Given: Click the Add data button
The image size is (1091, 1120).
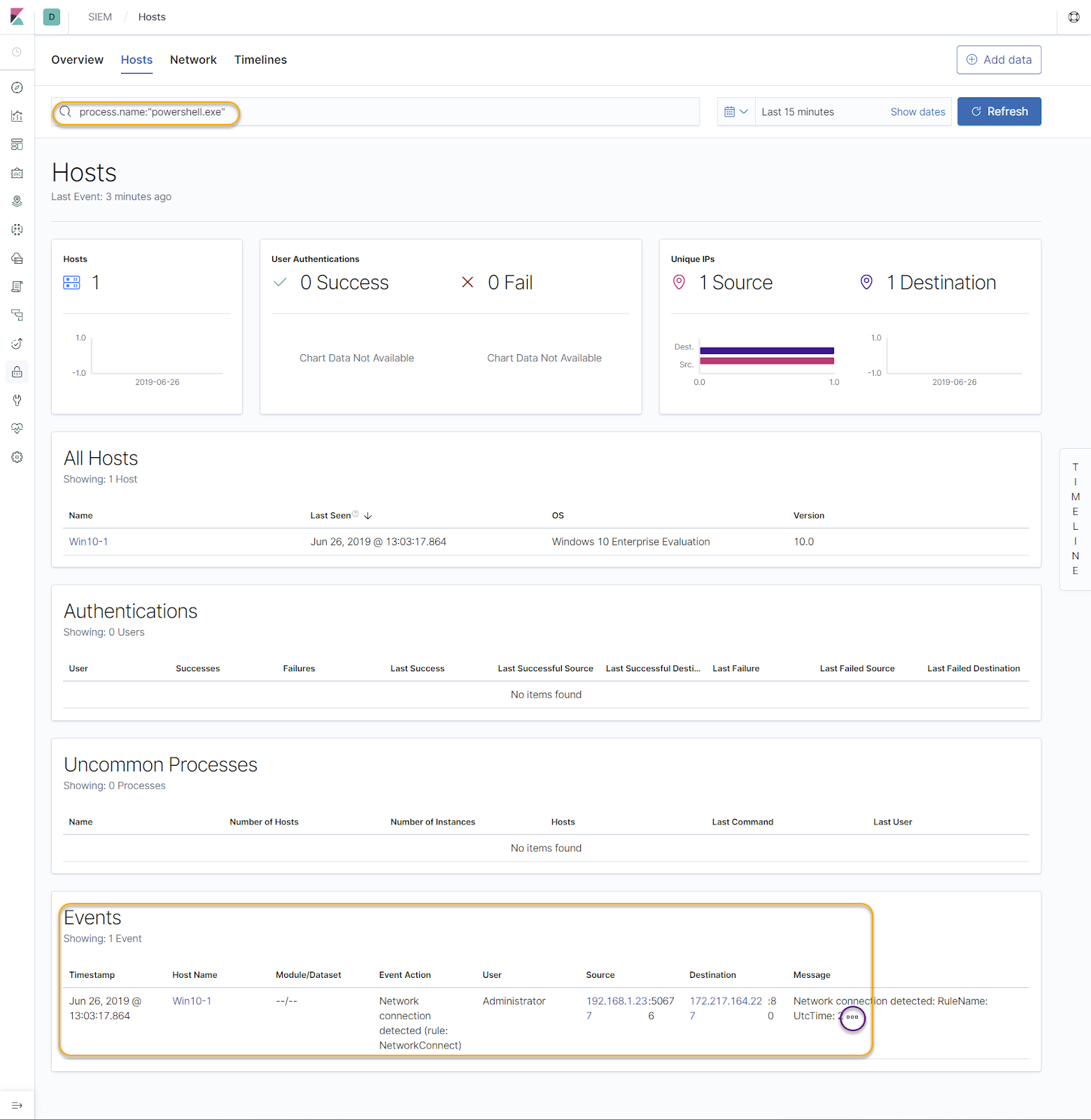Looking at the screenshot, I should [999, 59].
